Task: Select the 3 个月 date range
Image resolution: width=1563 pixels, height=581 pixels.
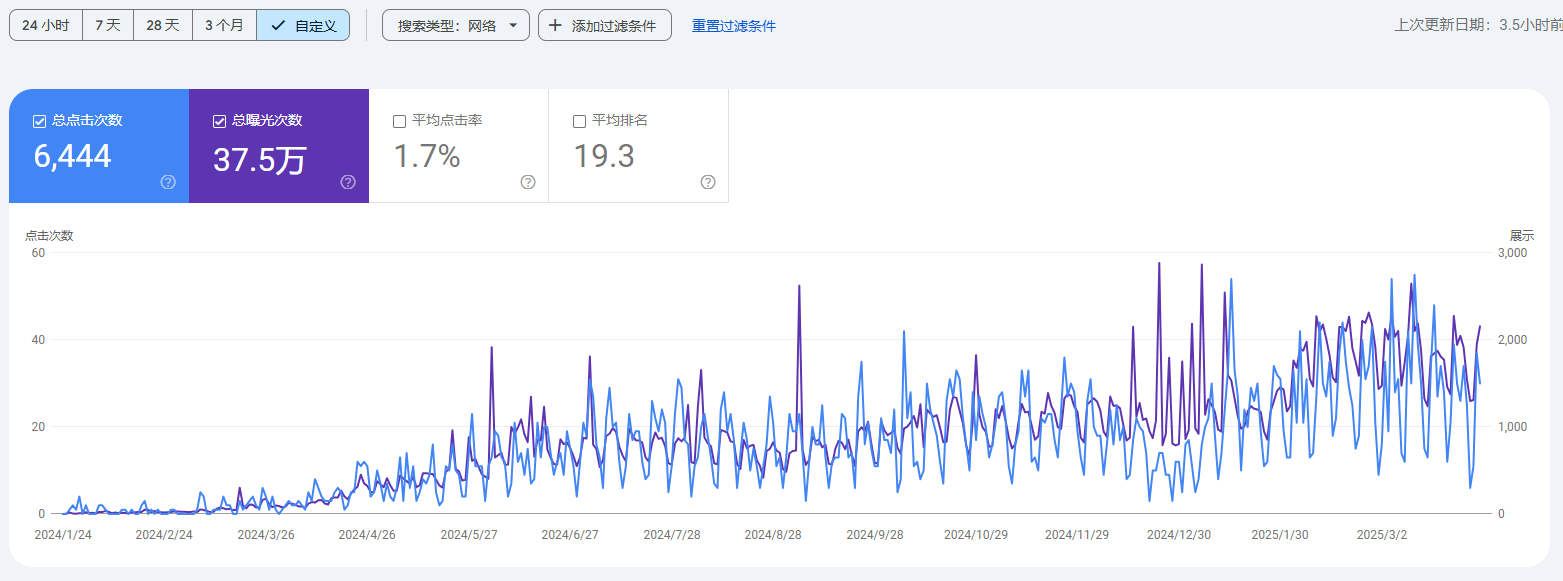Action: coord(225,25)
